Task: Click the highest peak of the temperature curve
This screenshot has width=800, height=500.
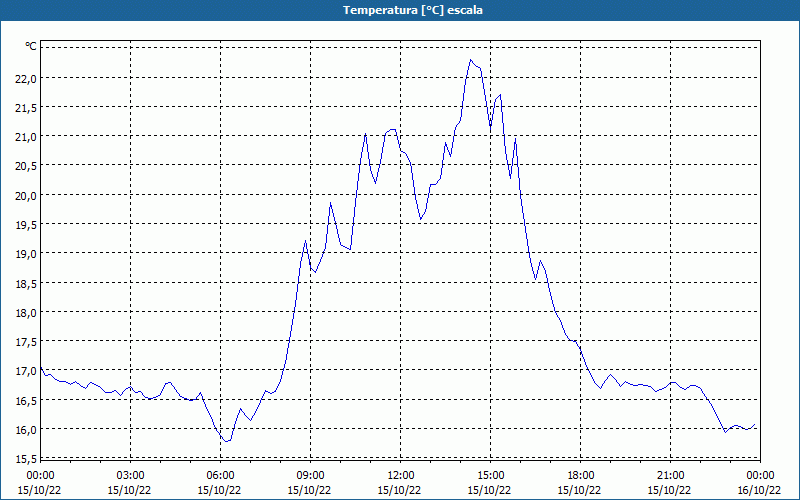Action: pos(470,60)
